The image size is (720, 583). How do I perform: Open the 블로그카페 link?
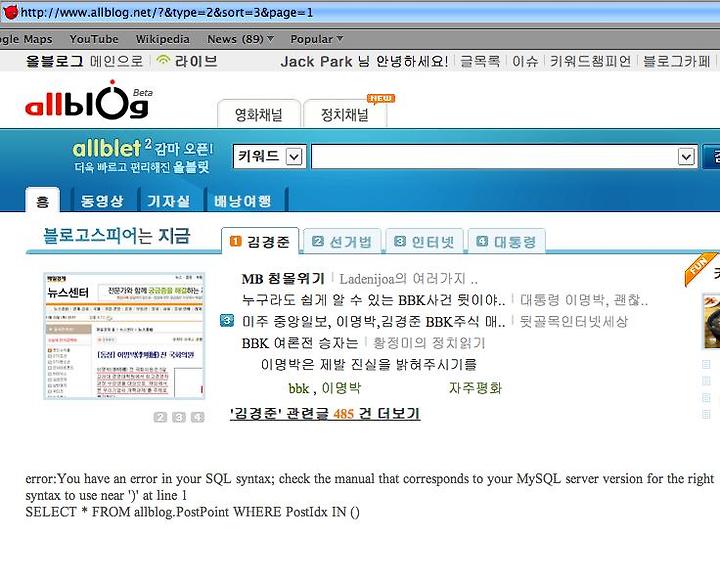[x=676, y=61]
